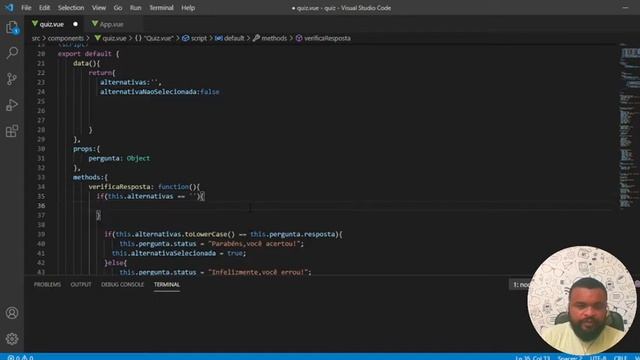Click the 'props:{' line

point(87,149)
